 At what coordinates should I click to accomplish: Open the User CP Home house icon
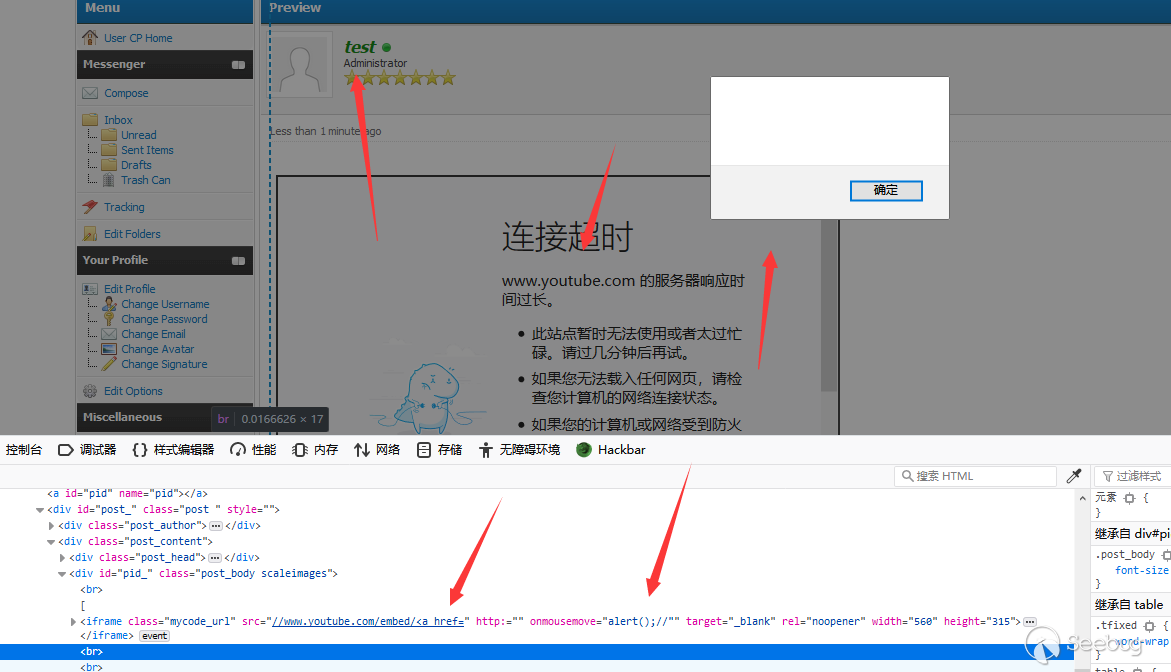coord(90,37)
